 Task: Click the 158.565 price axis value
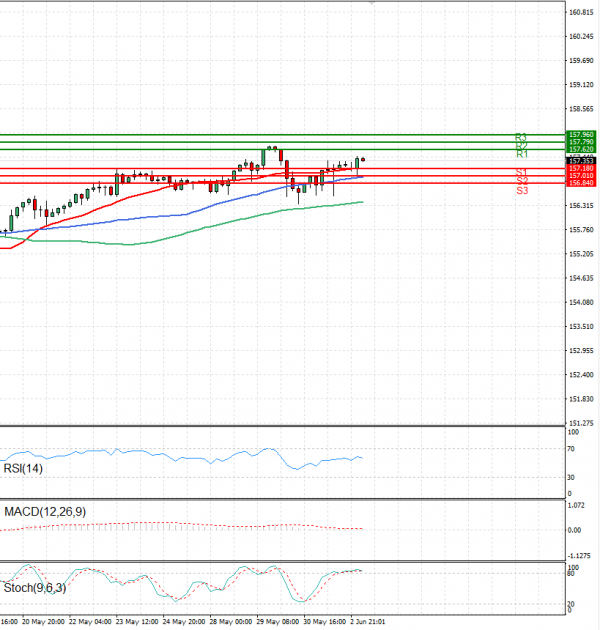pos(581,109)
